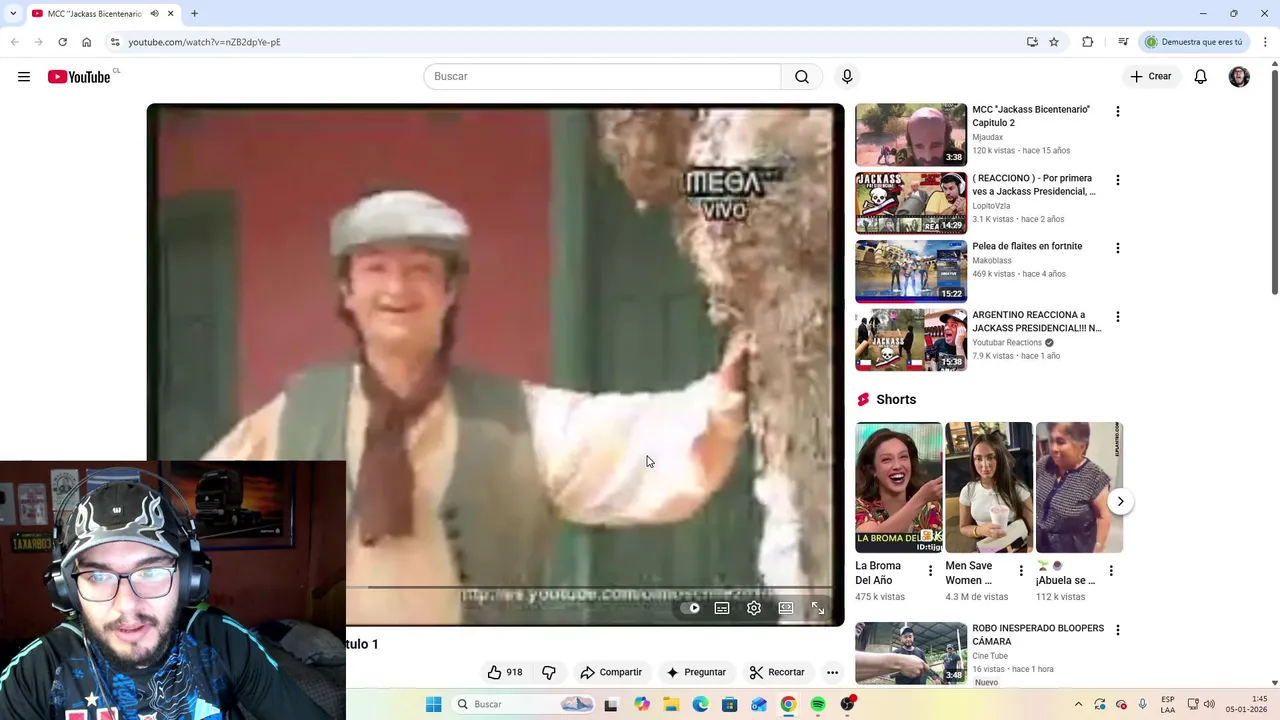Image resolution: width=1280 pixels, height=720 pixels.
Task: Click the Recortar clip button
Action: pos(777,672)
